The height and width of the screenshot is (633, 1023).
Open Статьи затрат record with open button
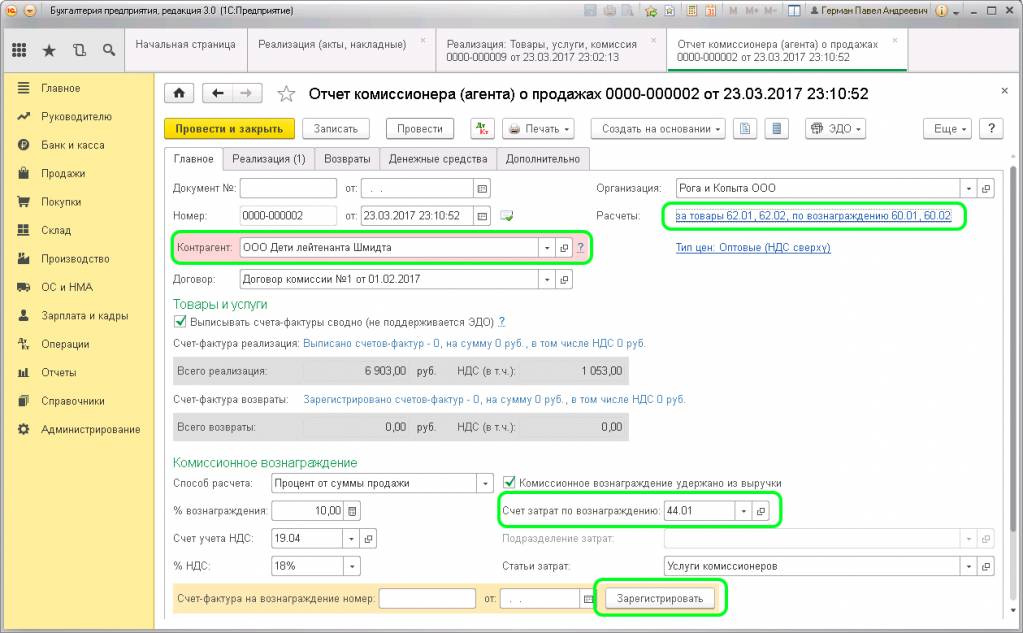click(986, 566)
